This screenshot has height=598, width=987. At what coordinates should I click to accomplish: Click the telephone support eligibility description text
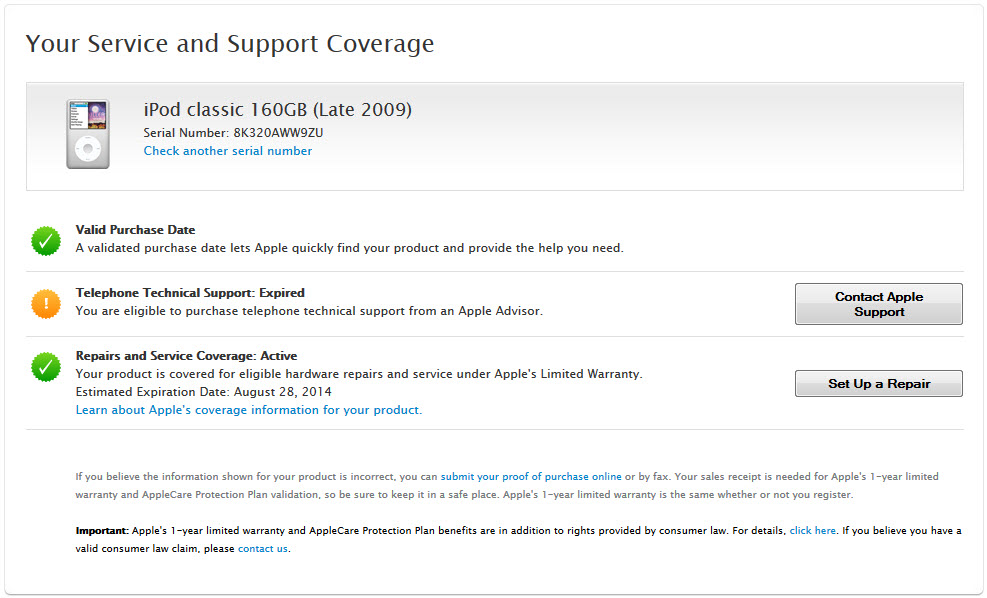tap(308, 311)
